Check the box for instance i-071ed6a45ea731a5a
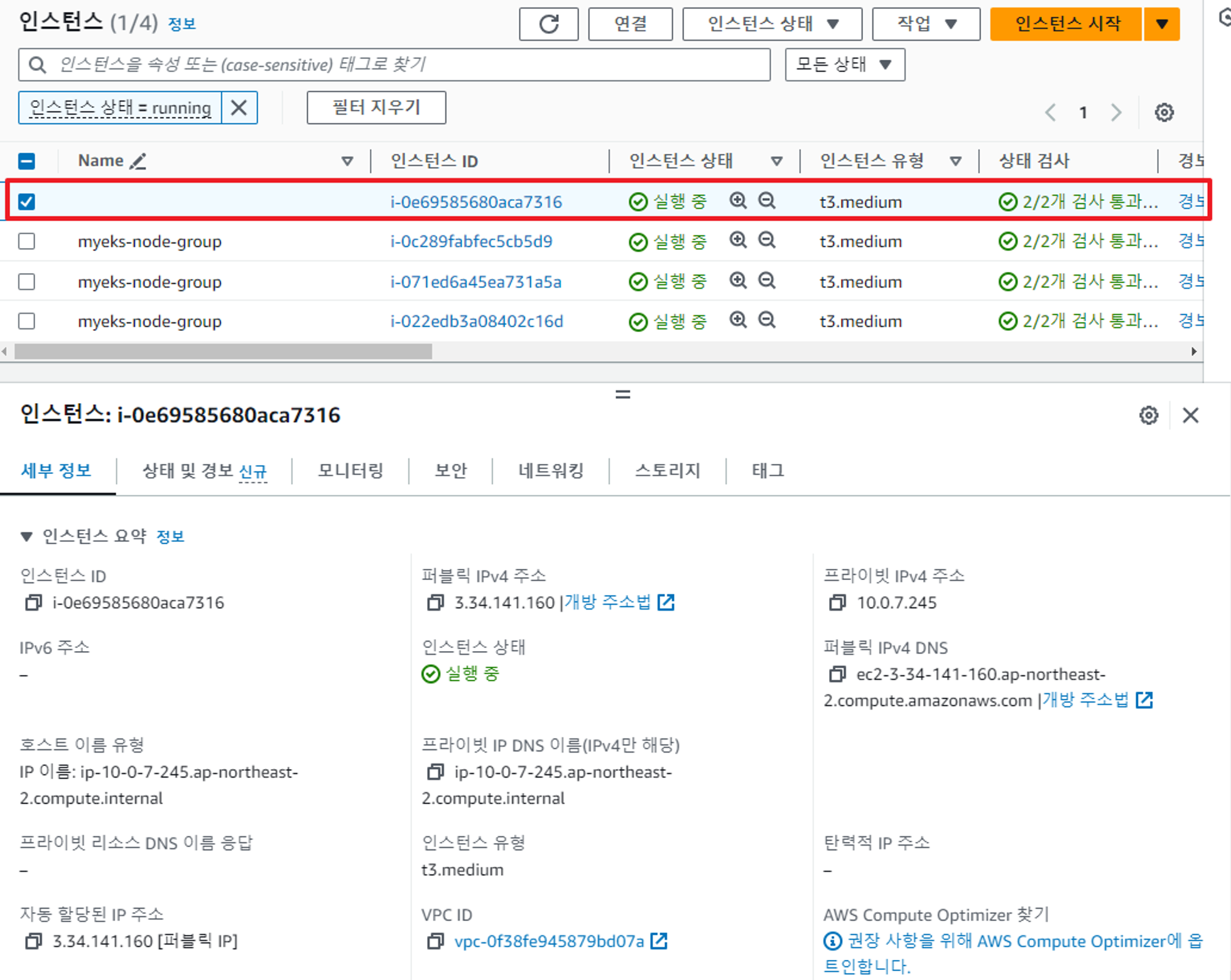The image size is (1231, 980). pyautogui.click(x=26, y=281)
